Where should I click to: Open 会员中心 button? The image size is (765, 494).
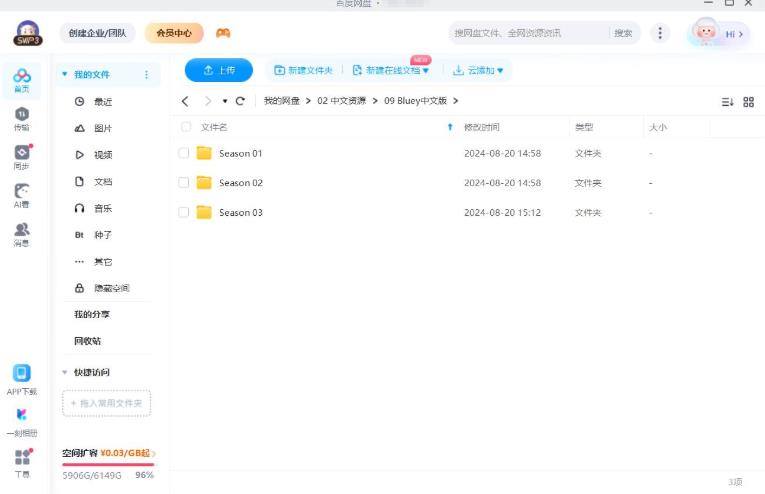click(x=174, y=33)
